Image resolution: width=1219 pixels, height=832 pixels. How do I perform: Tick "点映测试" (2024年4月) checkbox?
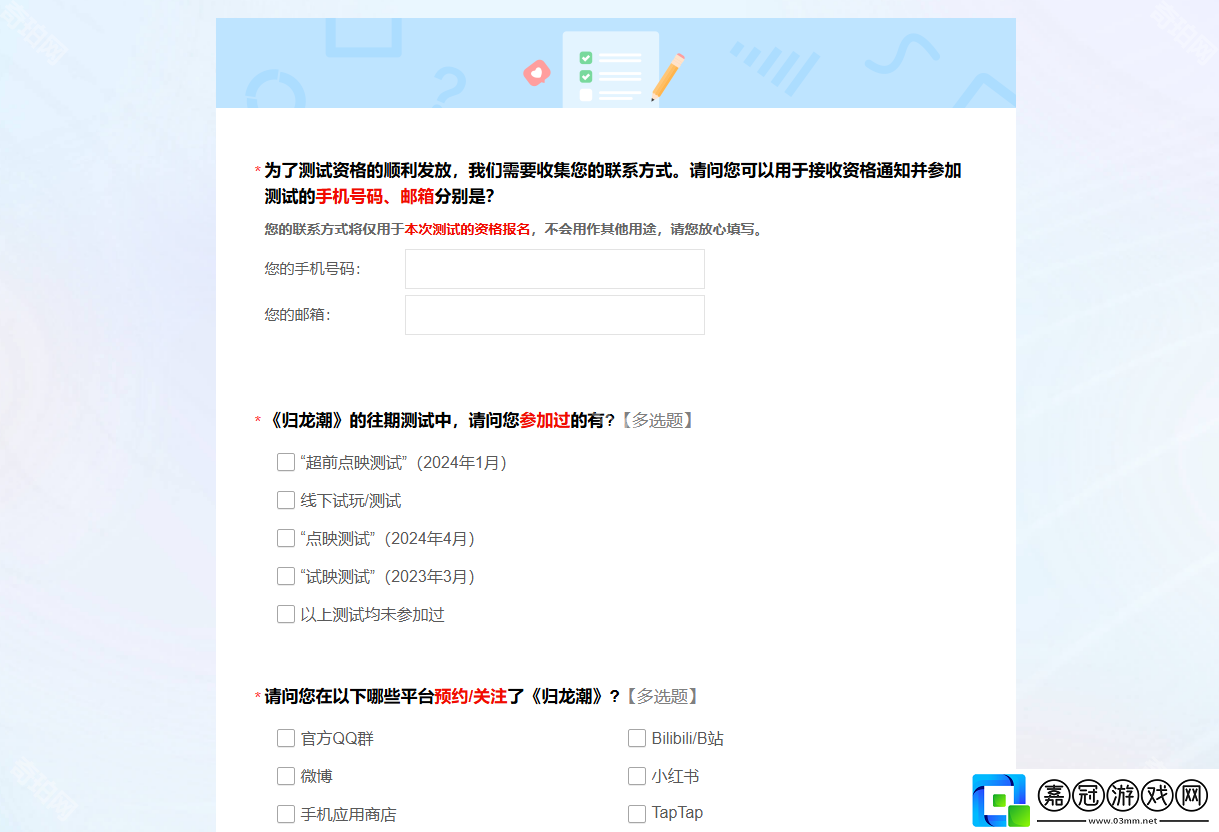[x=286, y=538]
